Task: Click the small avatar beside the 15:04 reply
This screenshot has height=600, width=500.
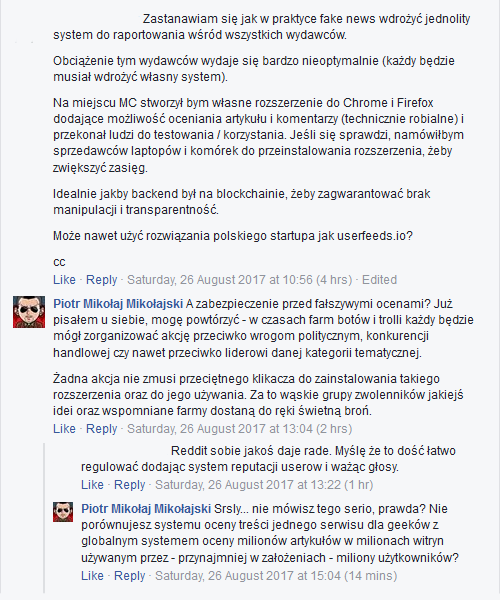Action: (63, 512)
